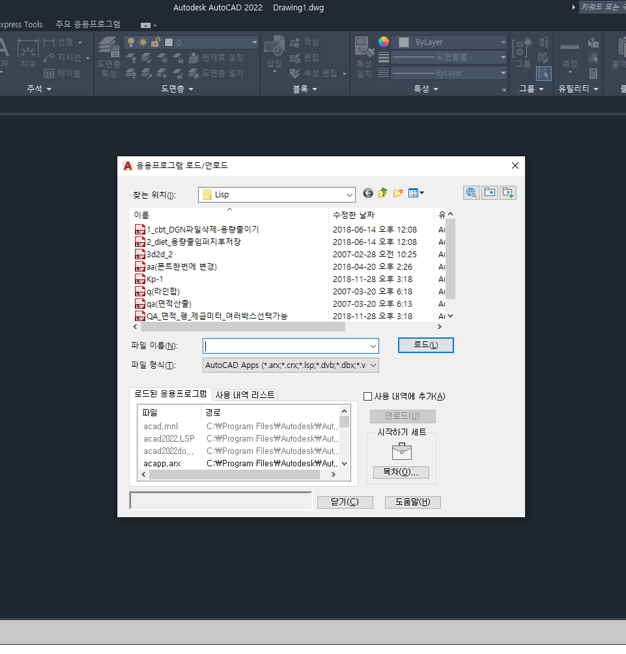Switch to the Loaded Applications tab
The image size is (626, 654).
170,394
